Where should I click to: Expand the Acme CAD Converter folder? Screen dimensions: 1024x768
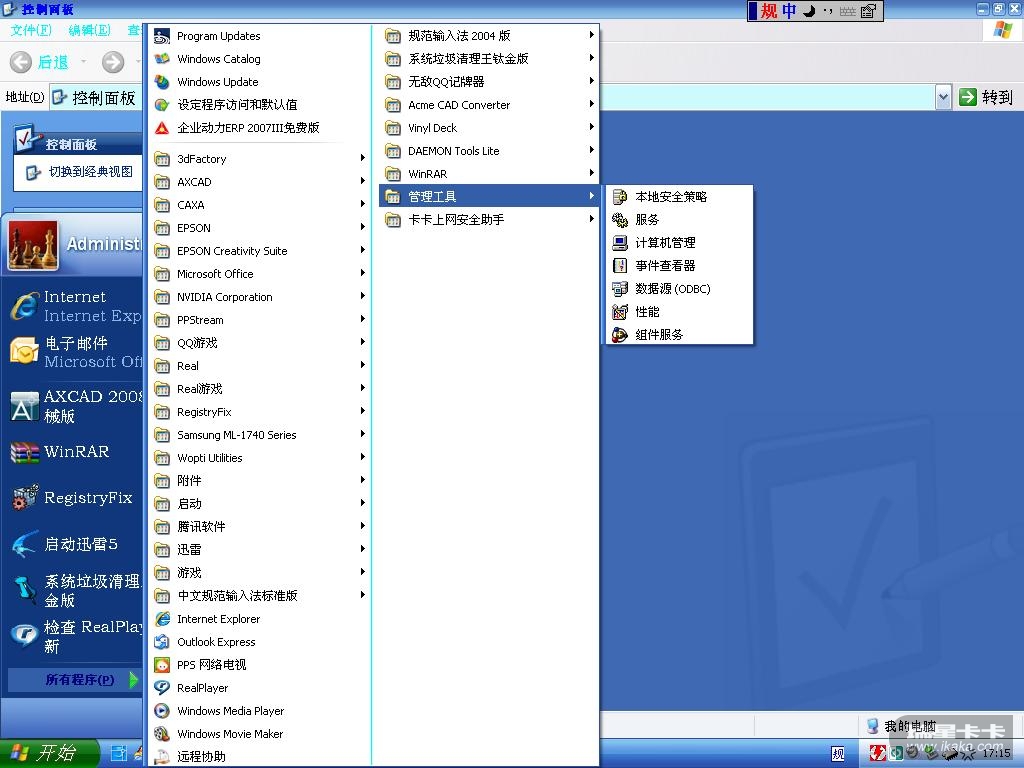(489, 104)
